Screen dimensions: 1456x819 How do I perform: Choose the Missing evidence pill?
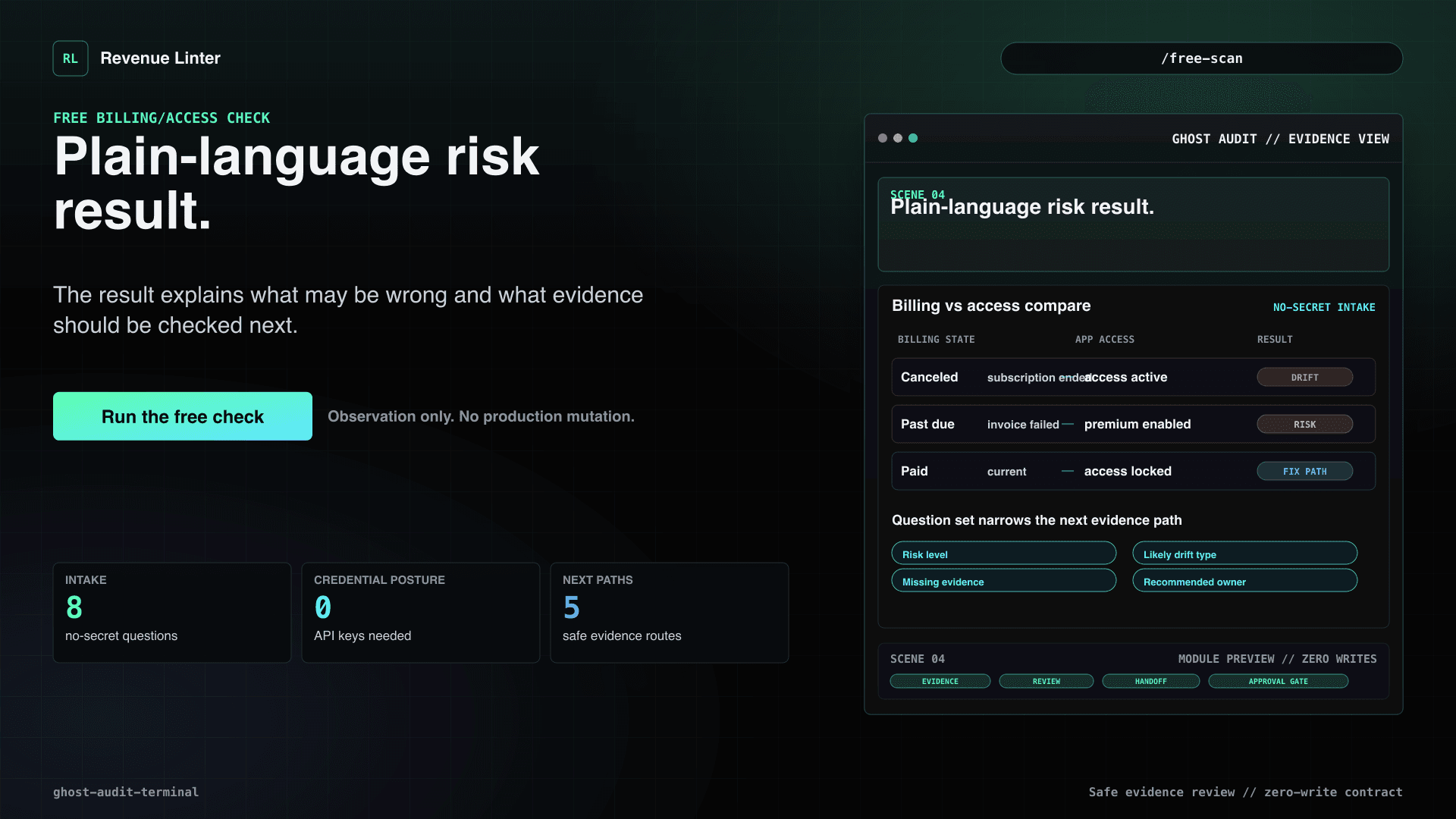click(1003, 581)
